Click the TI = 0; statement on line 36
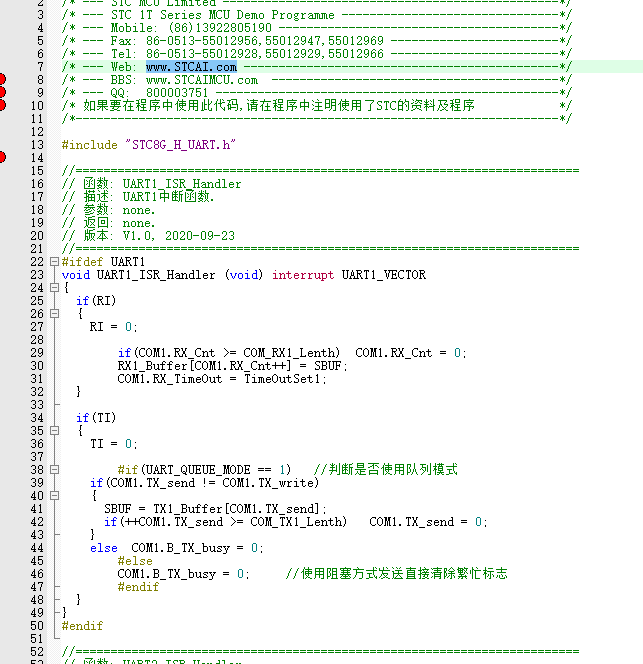The height and width of the screenshot is (664, 643). 114,444
